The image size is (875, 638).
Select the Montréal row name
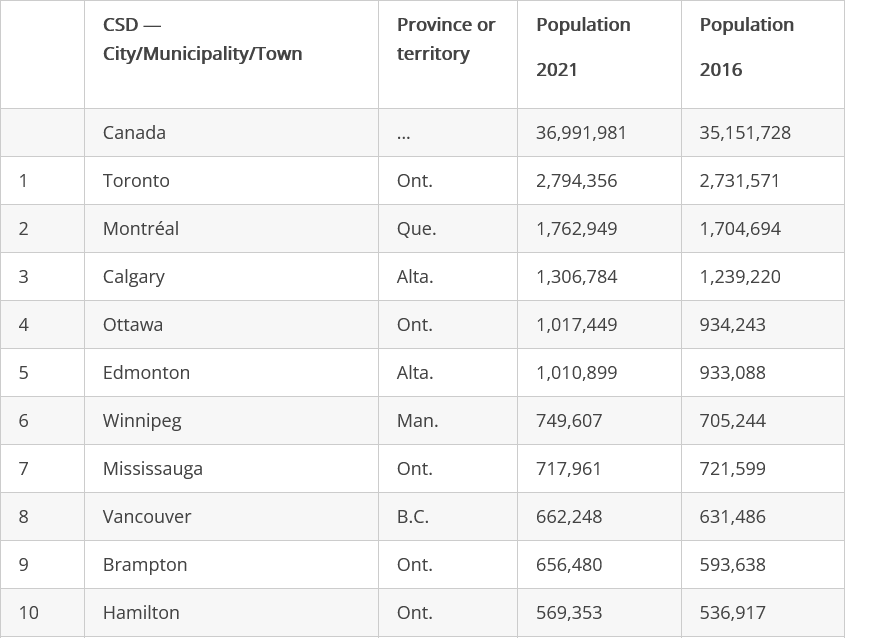tap(141, 229)
